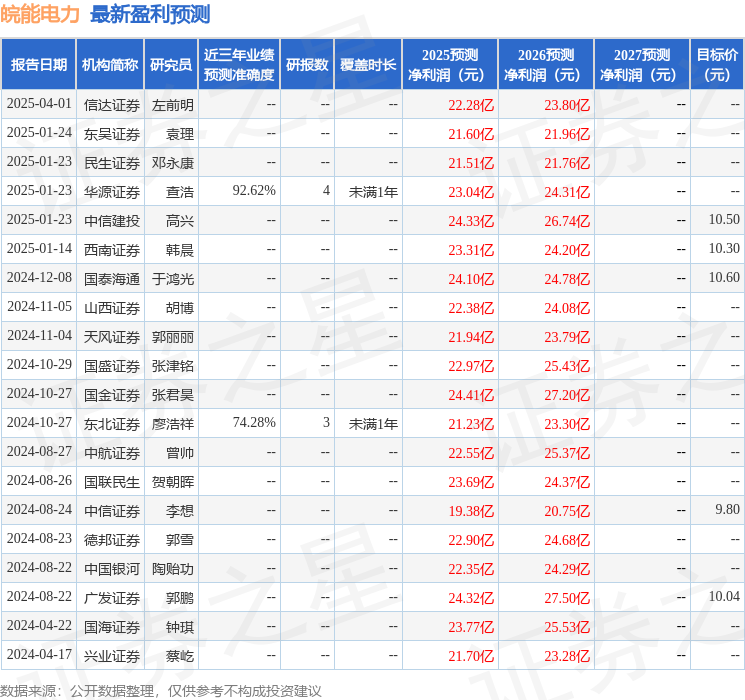Select analyst 左前明
The height and width of the screenshot is (700, 745).
click(x=172, y=105)
